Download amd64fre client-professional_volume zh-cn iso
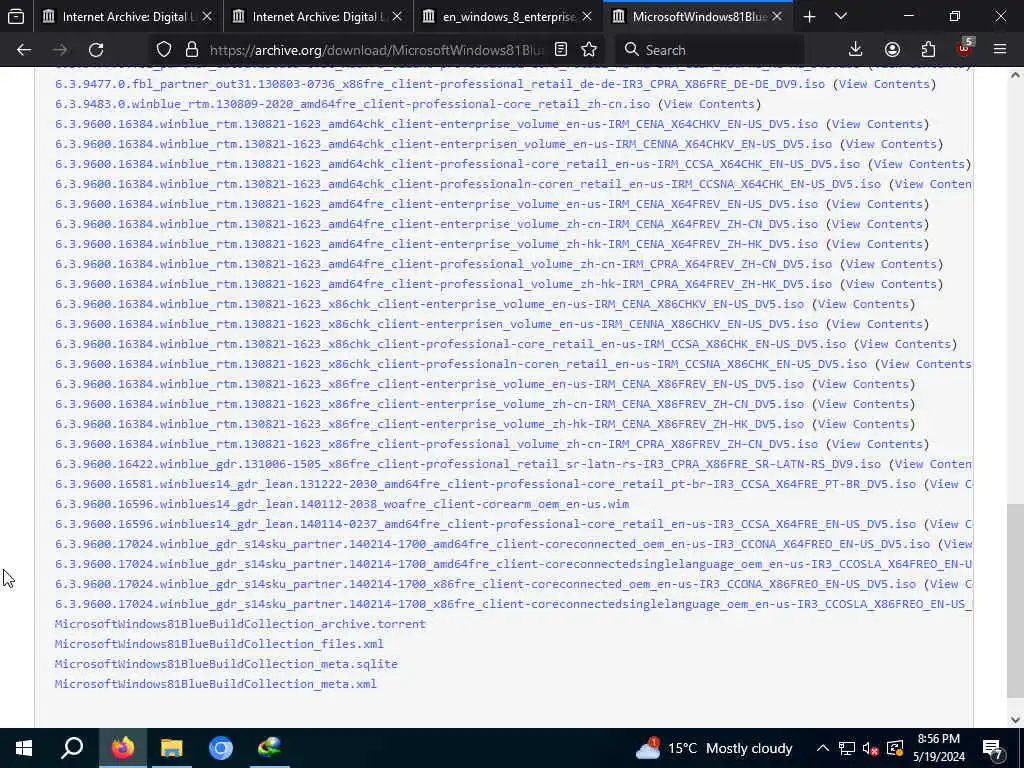1024x768 pixels. (443, 264)
